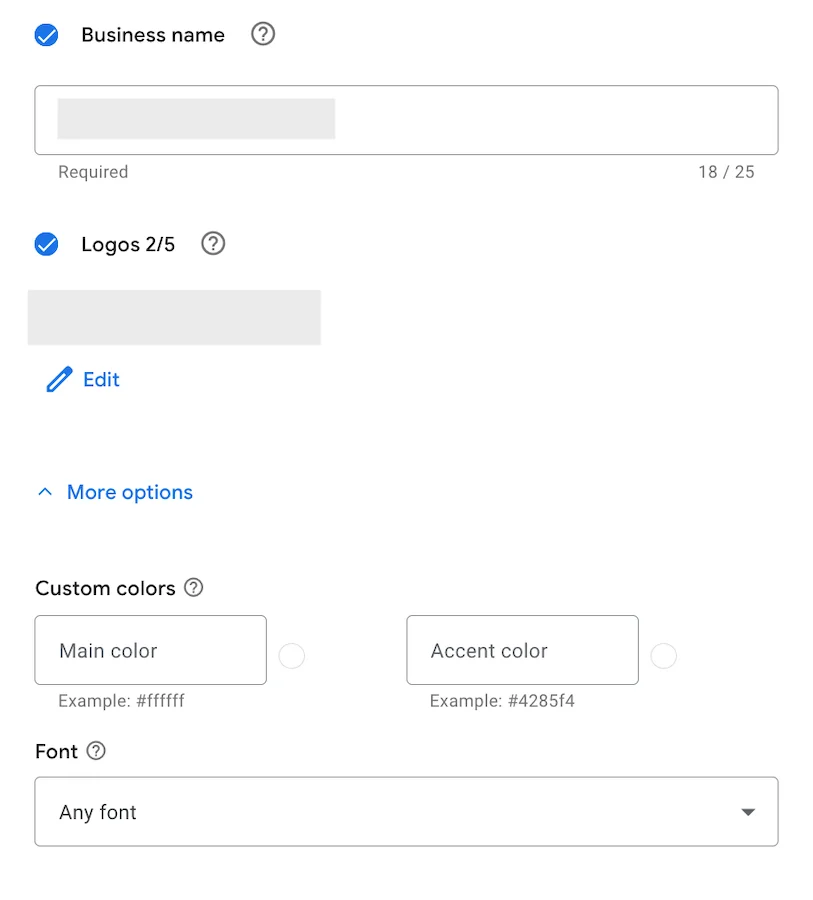This screenshot has height=900, width=813.
Task: Toggle the Logos 2/5 selection
Action: pos(45,243)
